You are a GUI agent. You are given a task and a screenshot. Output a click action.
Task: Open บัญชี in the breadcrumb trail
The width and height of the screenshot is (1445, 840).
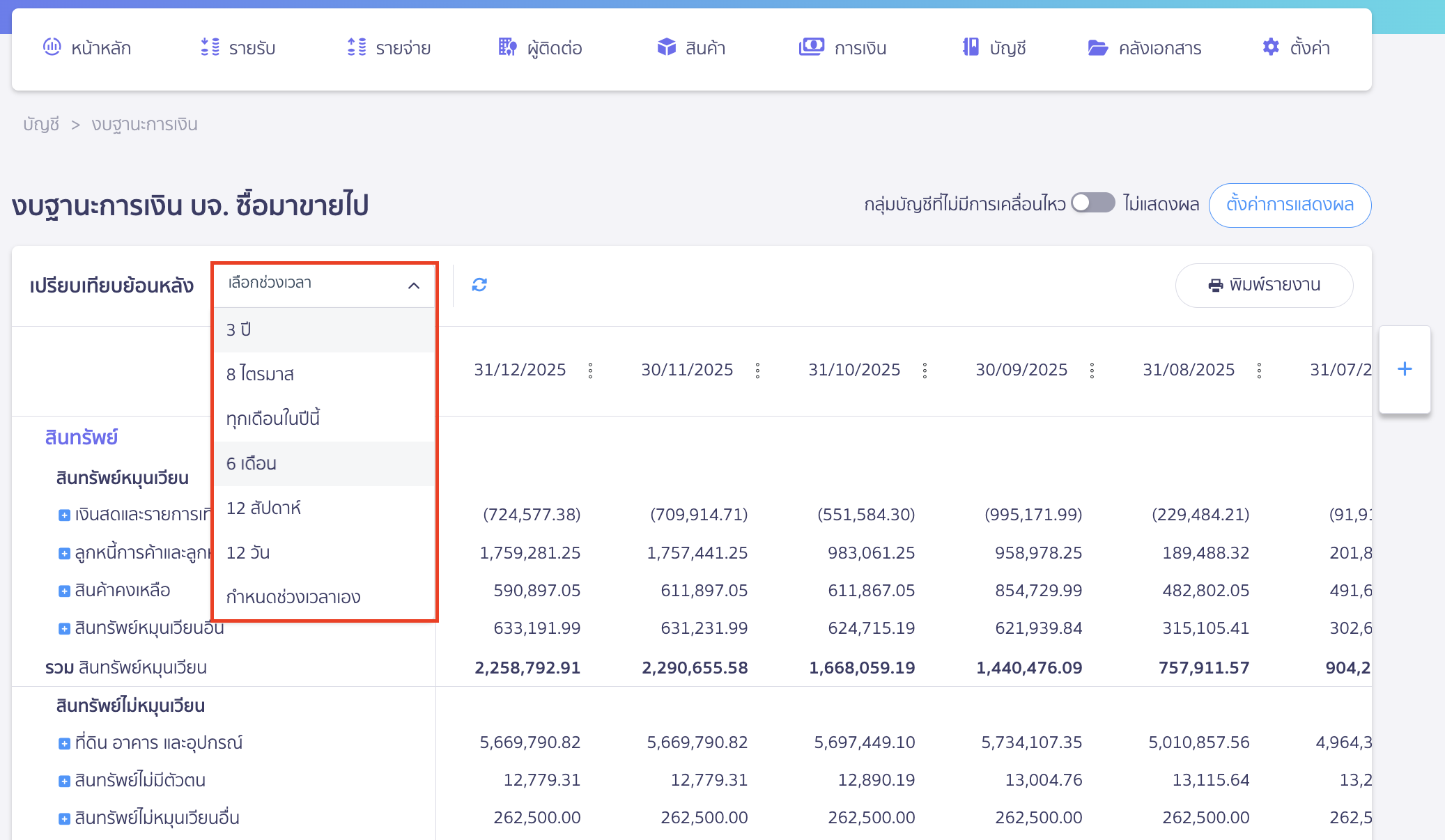point(40,124)
